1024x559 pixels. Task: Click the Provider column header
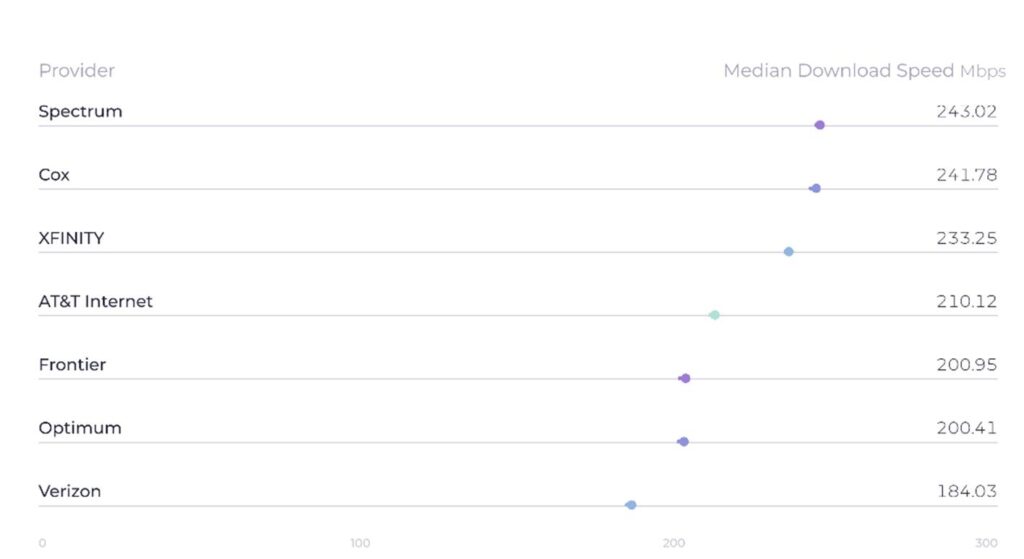(x=76, y=71)
